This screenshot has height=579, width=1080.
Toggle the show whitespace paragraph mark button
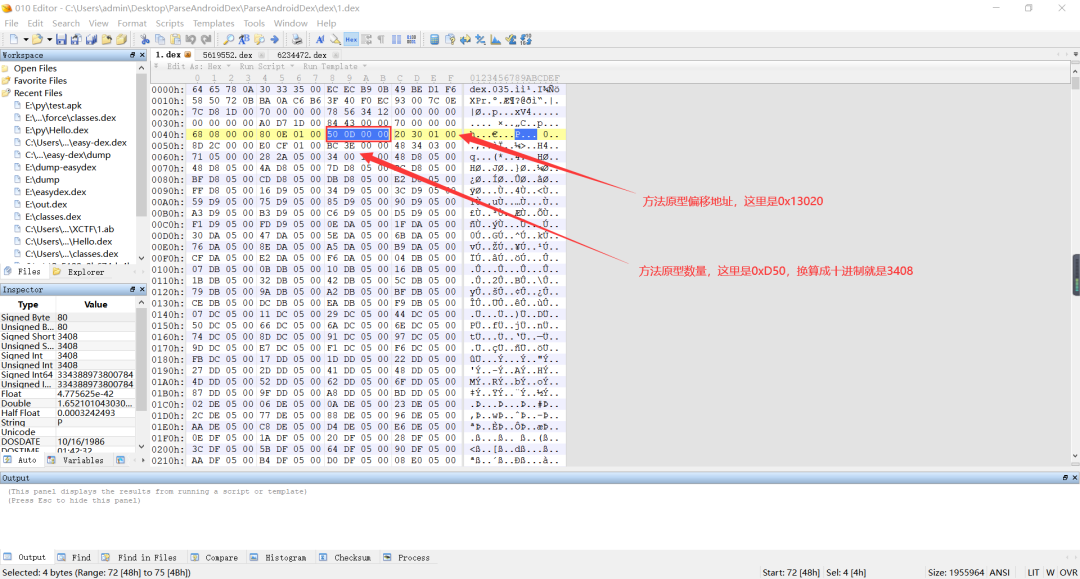(x=381, y=39)
